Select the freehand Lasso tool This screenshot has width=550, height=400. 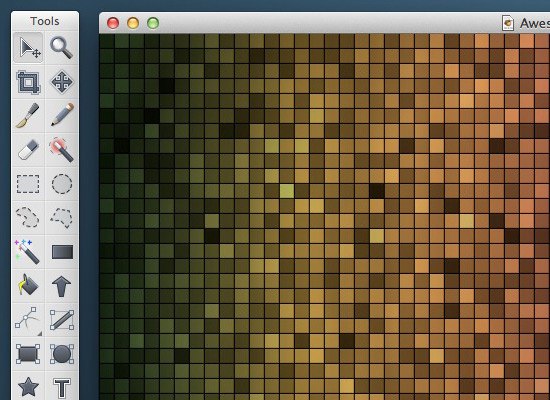point(28,218)
